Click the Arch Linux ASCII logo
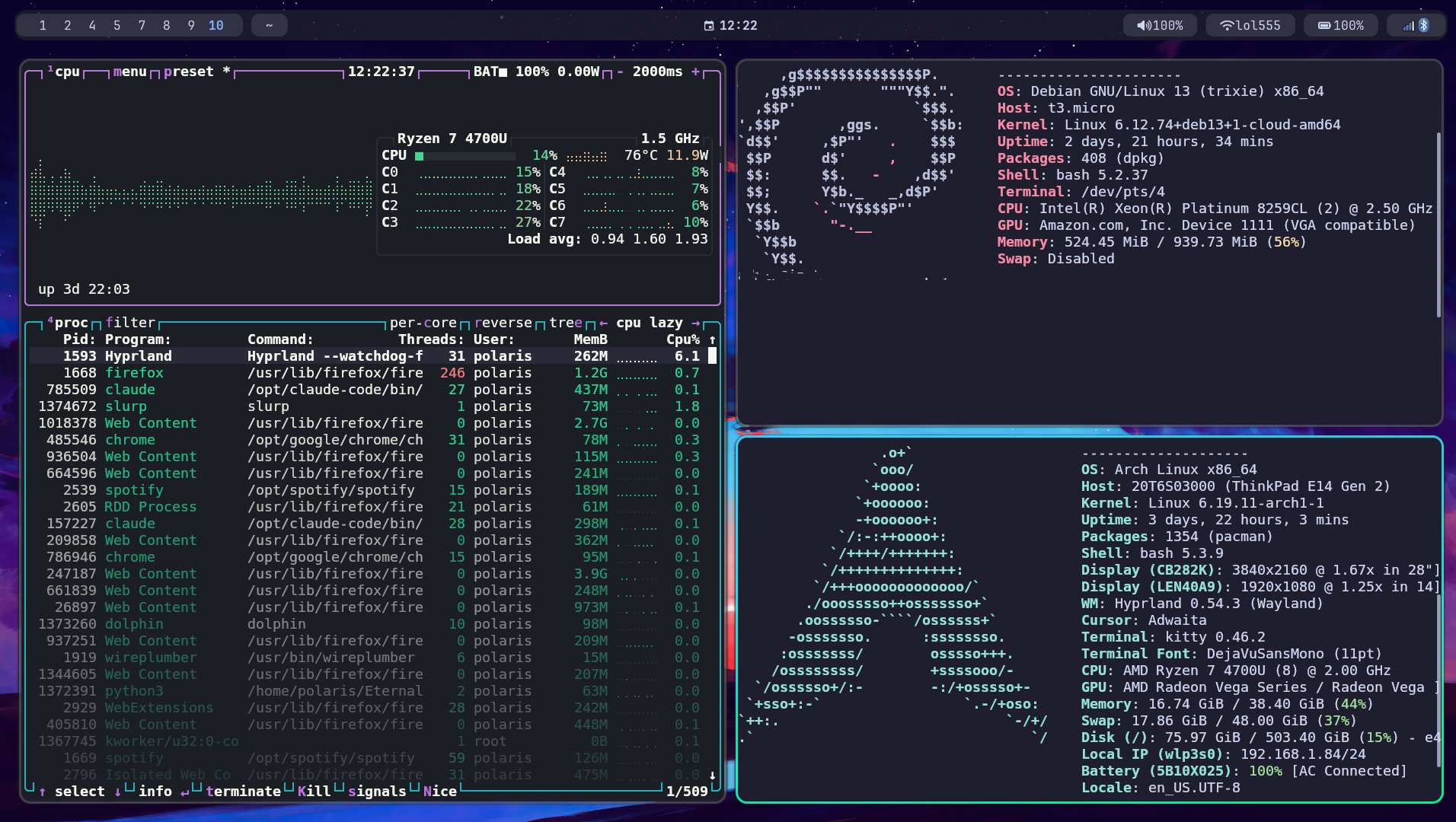 [x=893, y=595]
